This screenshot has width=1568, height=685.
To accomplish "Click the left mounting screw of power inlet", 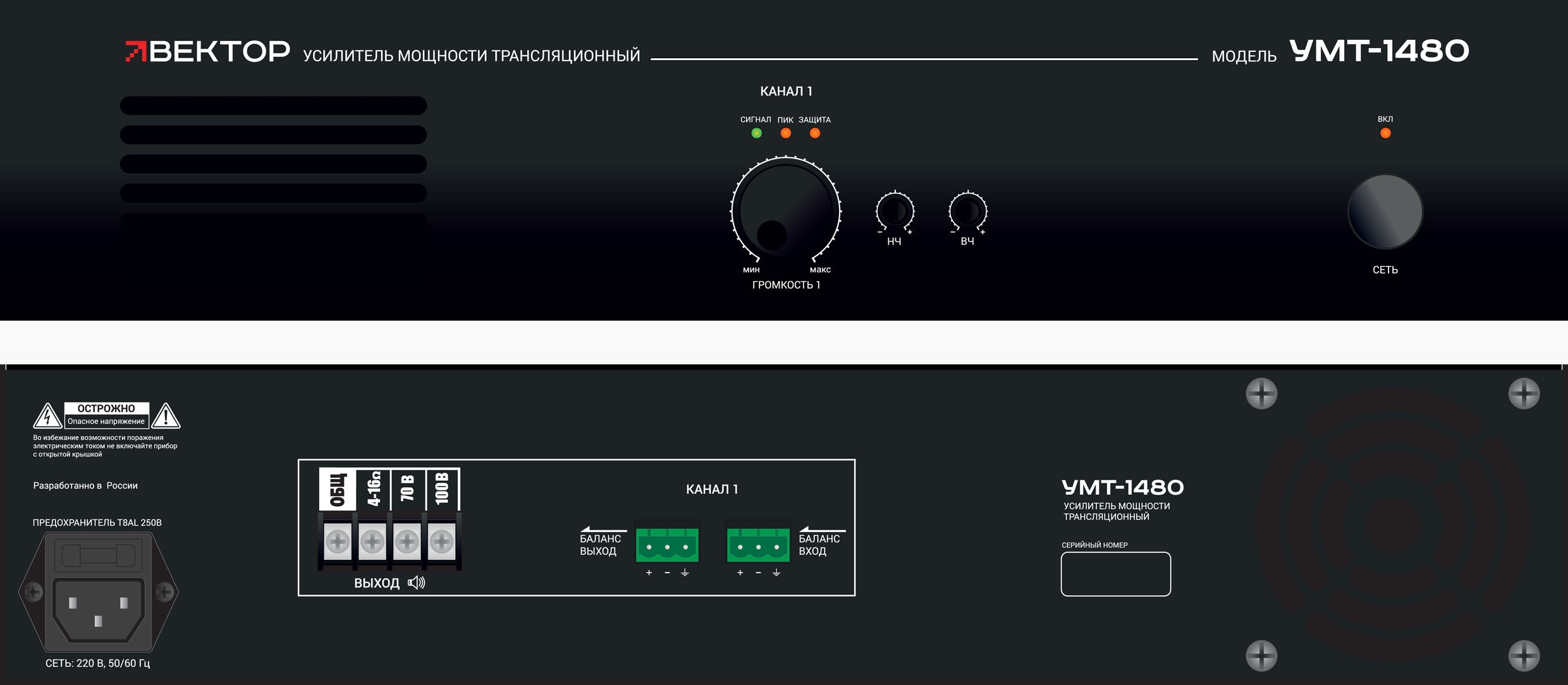I will point(33,592).
